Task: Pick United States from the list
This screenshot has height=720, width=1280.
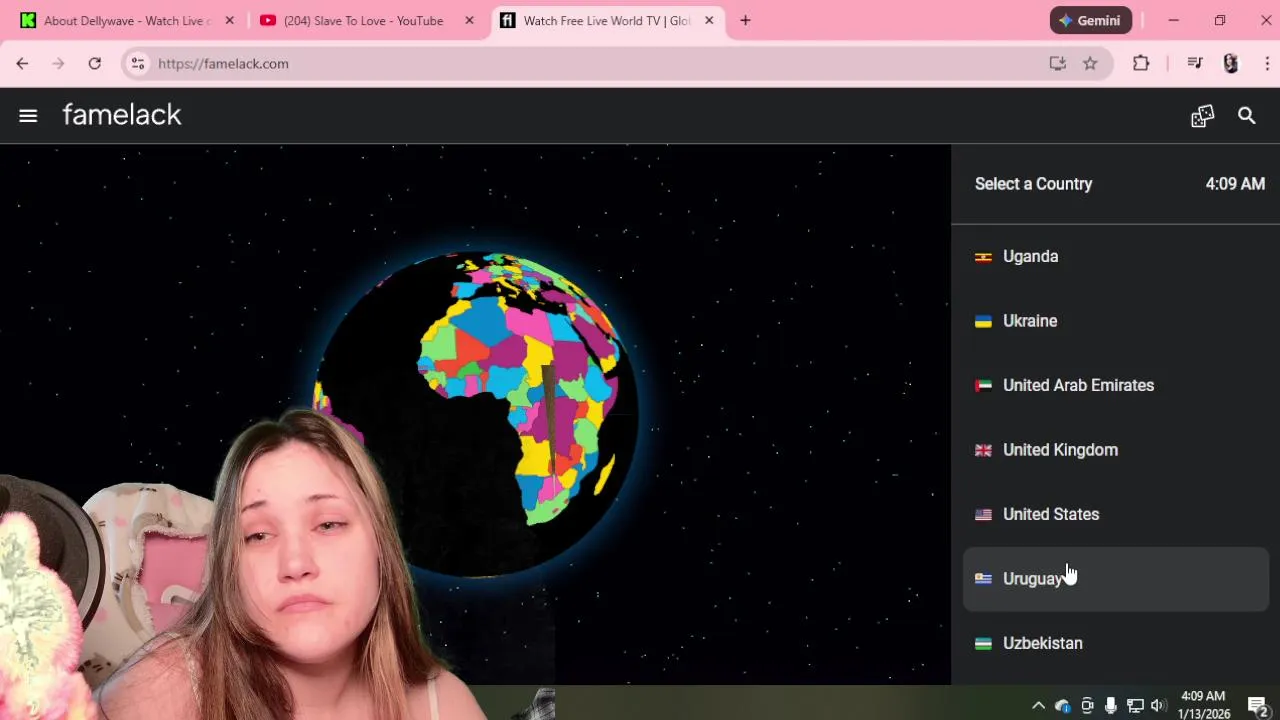Action: tap(1115, 514)
